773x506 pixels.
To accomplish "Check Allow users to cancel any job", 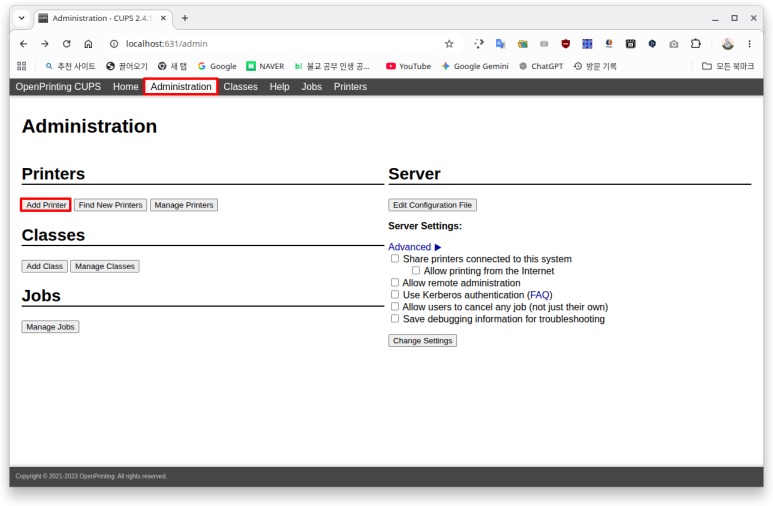I will pyautogui.click(x=395, y=306).
